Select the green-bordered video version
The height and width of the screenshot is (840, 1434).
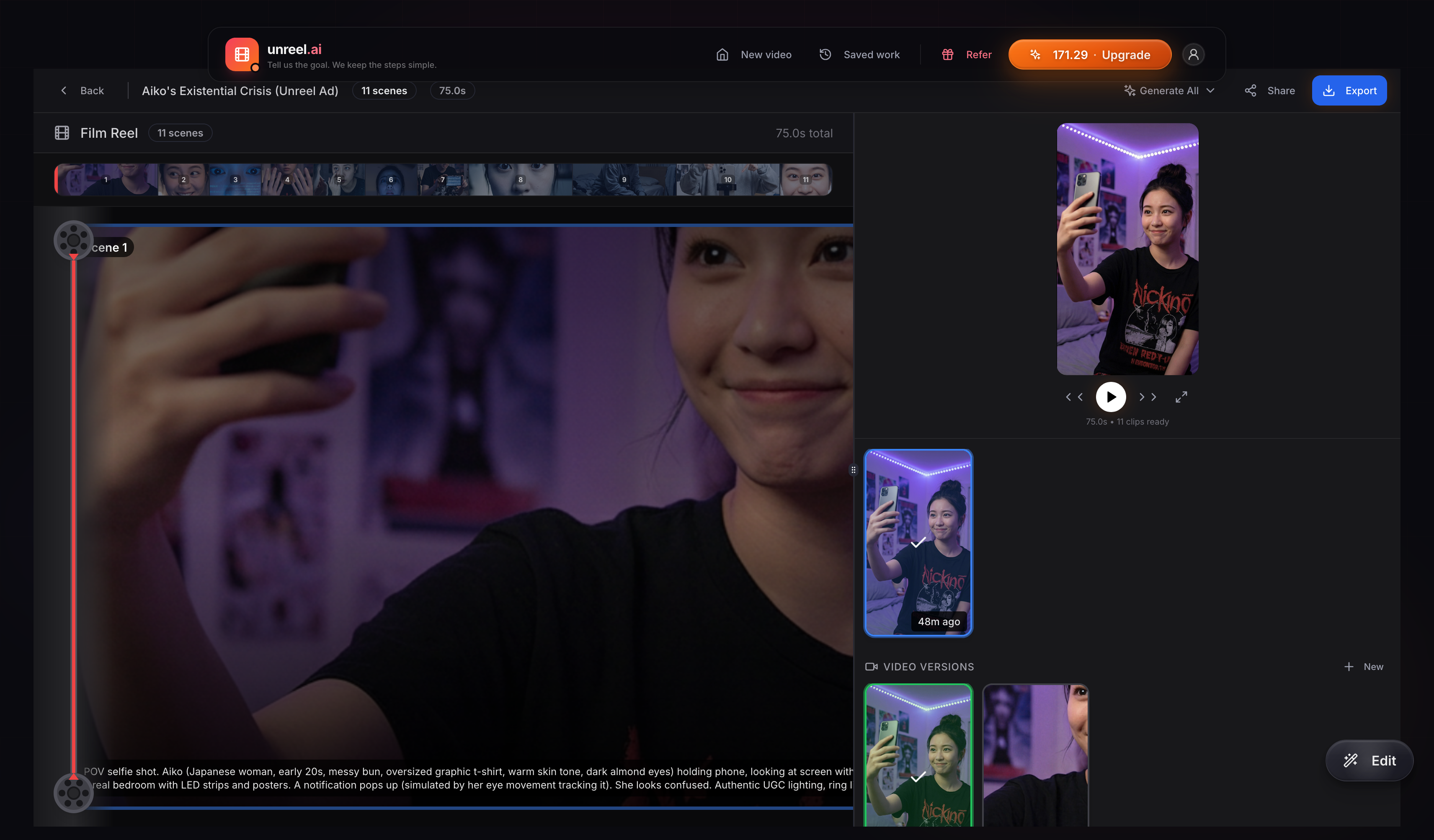pos(918,754)
